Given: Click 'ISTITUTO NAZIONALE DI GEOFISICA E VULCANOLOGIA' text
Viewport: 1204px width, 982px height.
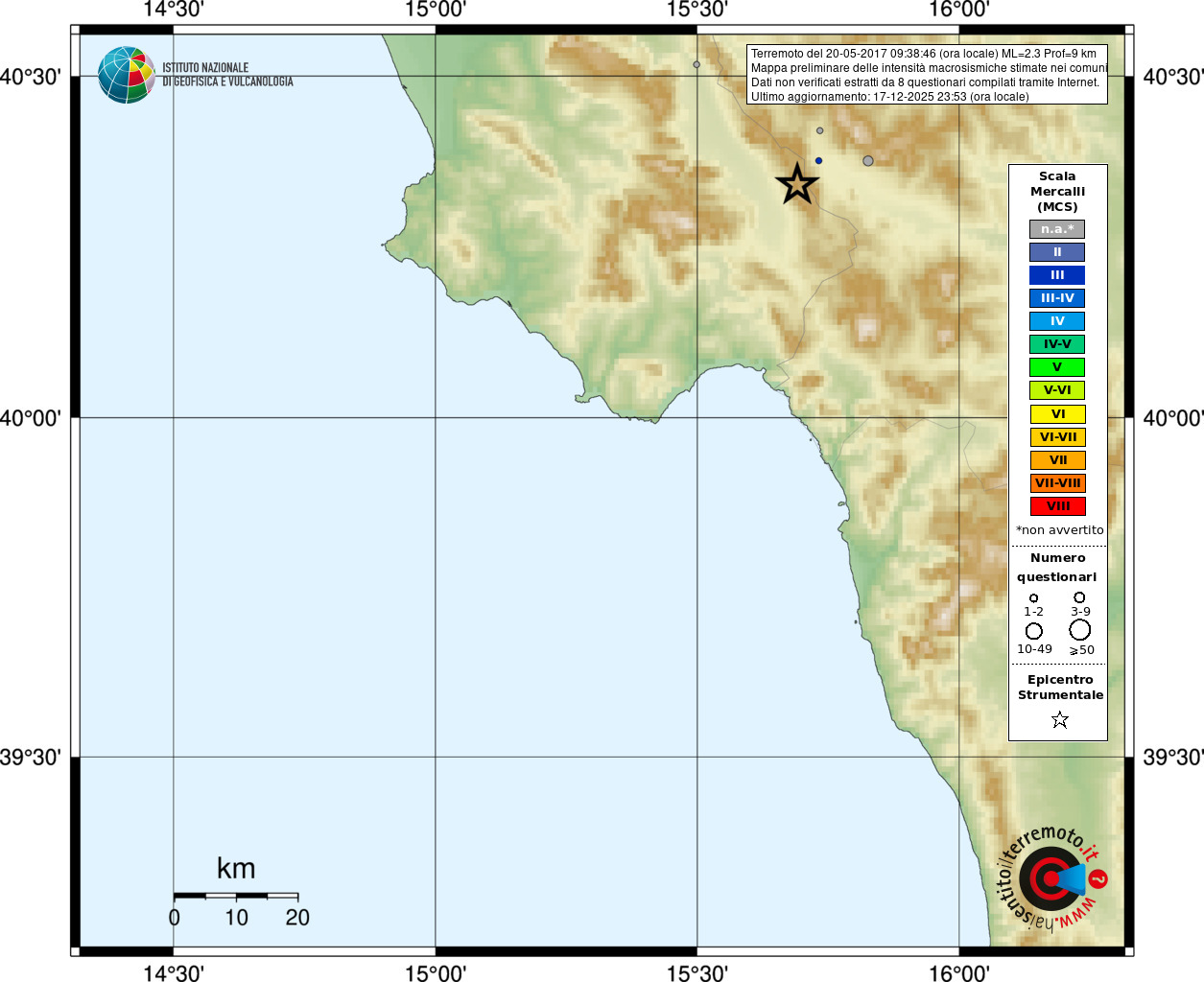Looking at the screenshot, I should tap(227, 75).
